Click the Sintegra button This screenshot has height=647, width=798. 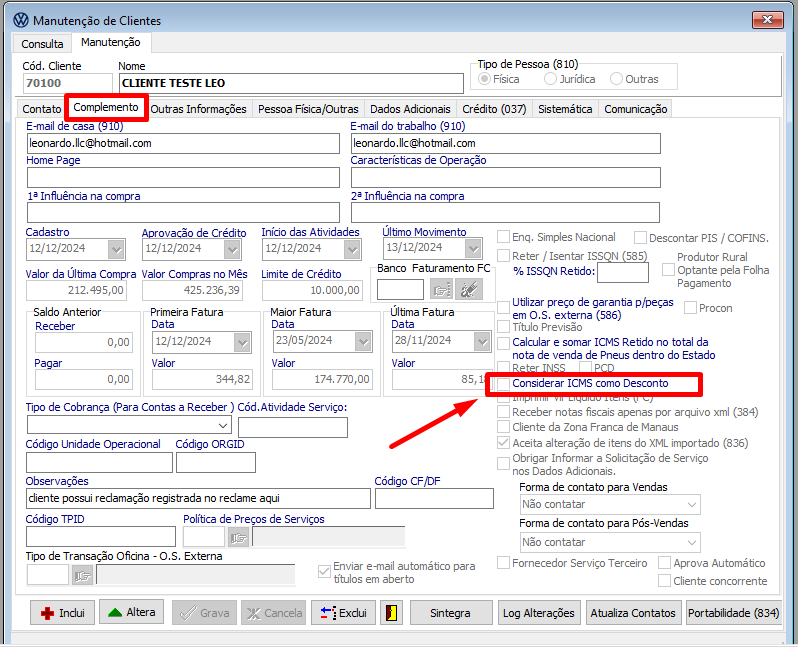click(x=450, y=613)
